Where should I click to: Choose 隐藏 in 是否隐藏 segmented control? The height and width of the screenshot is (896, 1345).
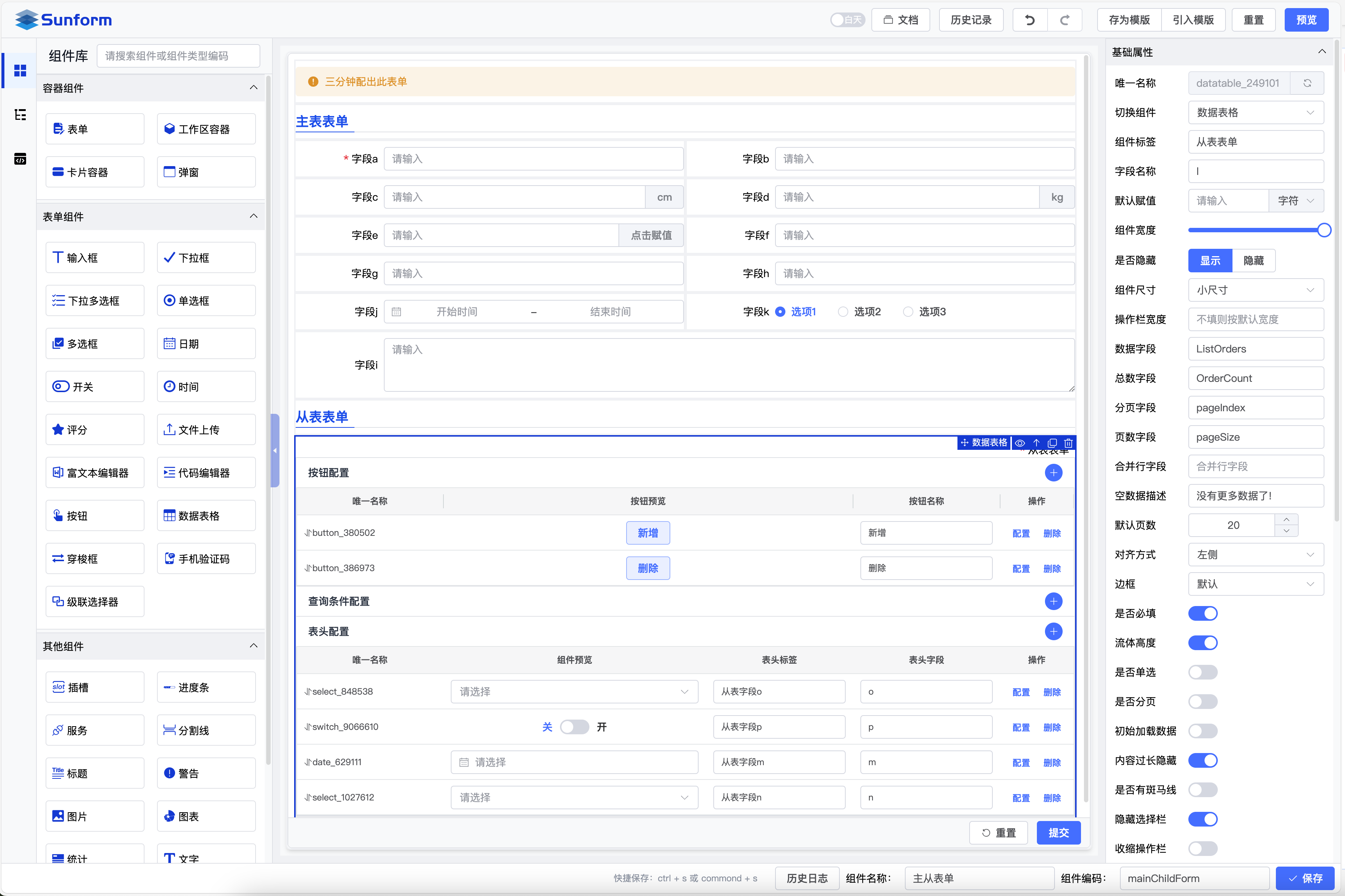coord(1253,261)
